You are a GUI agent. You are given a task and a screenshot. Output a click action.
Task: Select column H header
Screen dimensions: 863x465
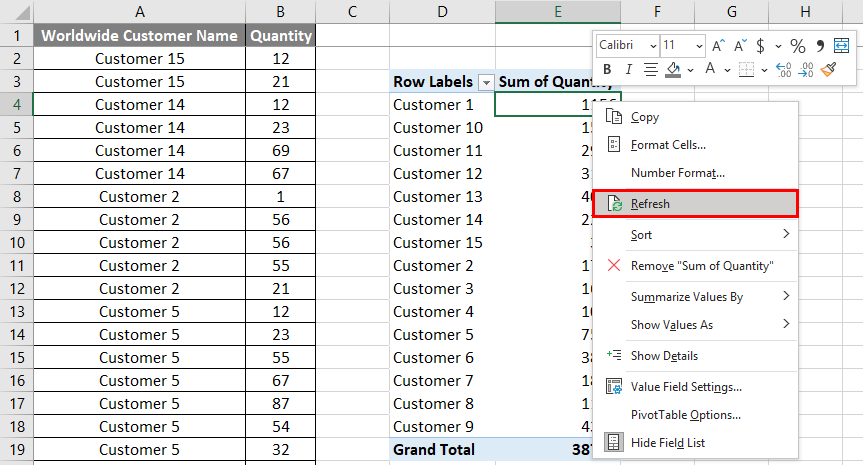(x=805, y=12)
